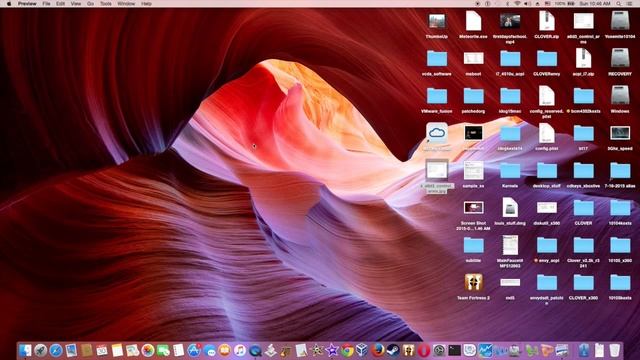Image resolution: width=640 pixels, height=360 pixels.
Task: Select the Screen Shot 2015 image file
Action: tap(473, 207)
